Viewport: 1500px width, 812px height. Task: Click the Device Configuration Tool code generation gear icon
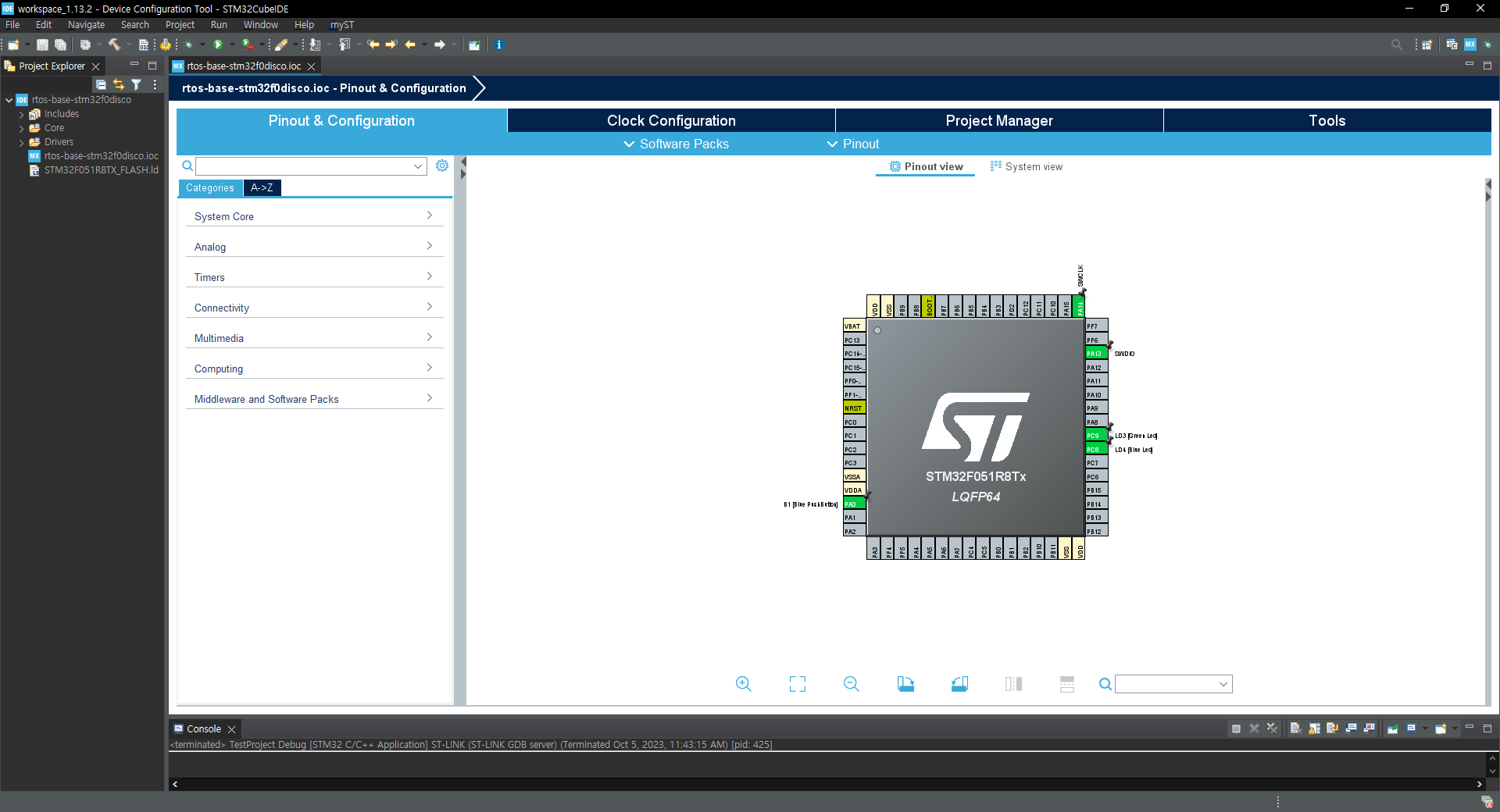pos(166,45)
